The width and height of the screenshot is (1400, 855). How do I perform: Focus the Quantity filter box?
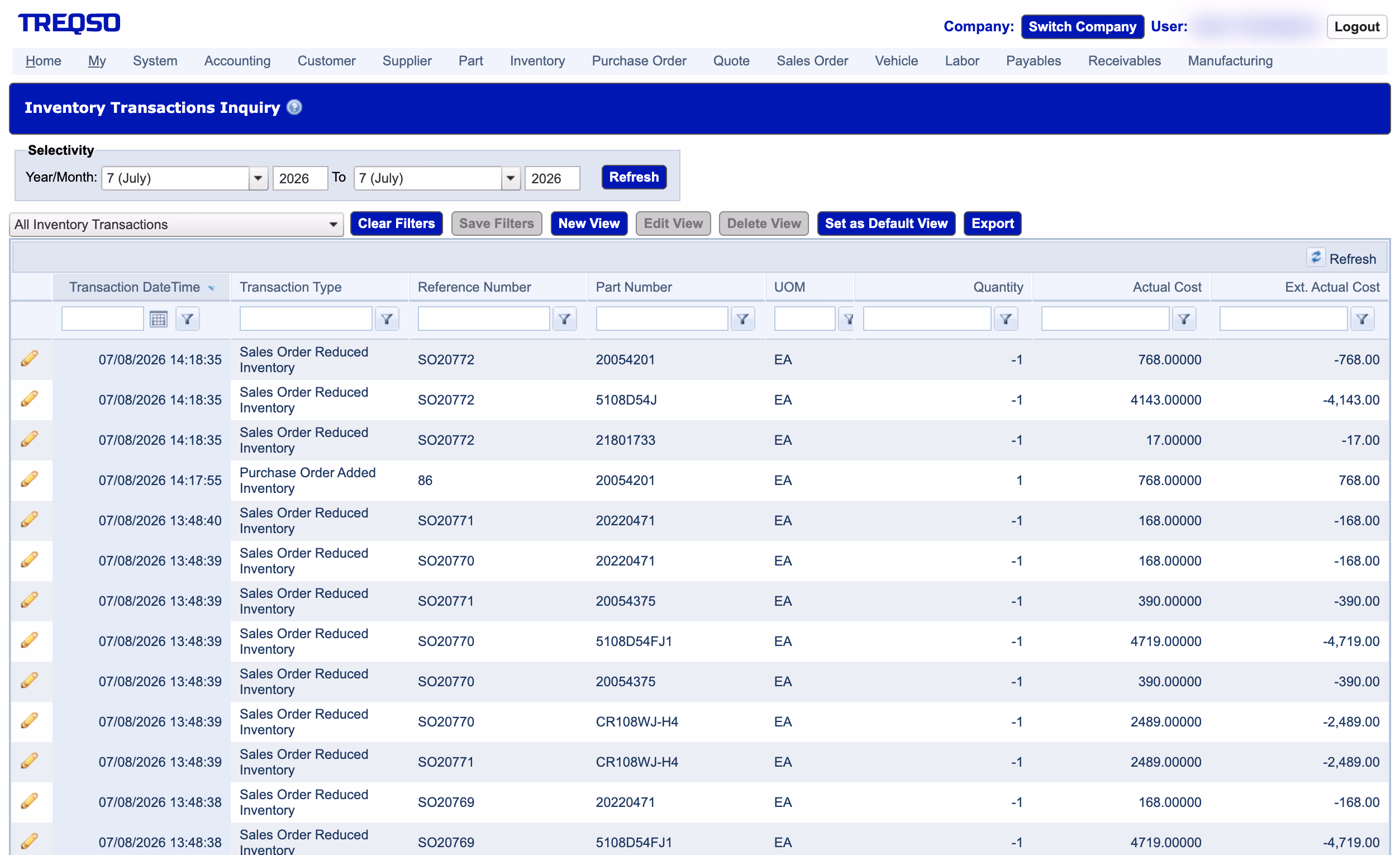927,319
